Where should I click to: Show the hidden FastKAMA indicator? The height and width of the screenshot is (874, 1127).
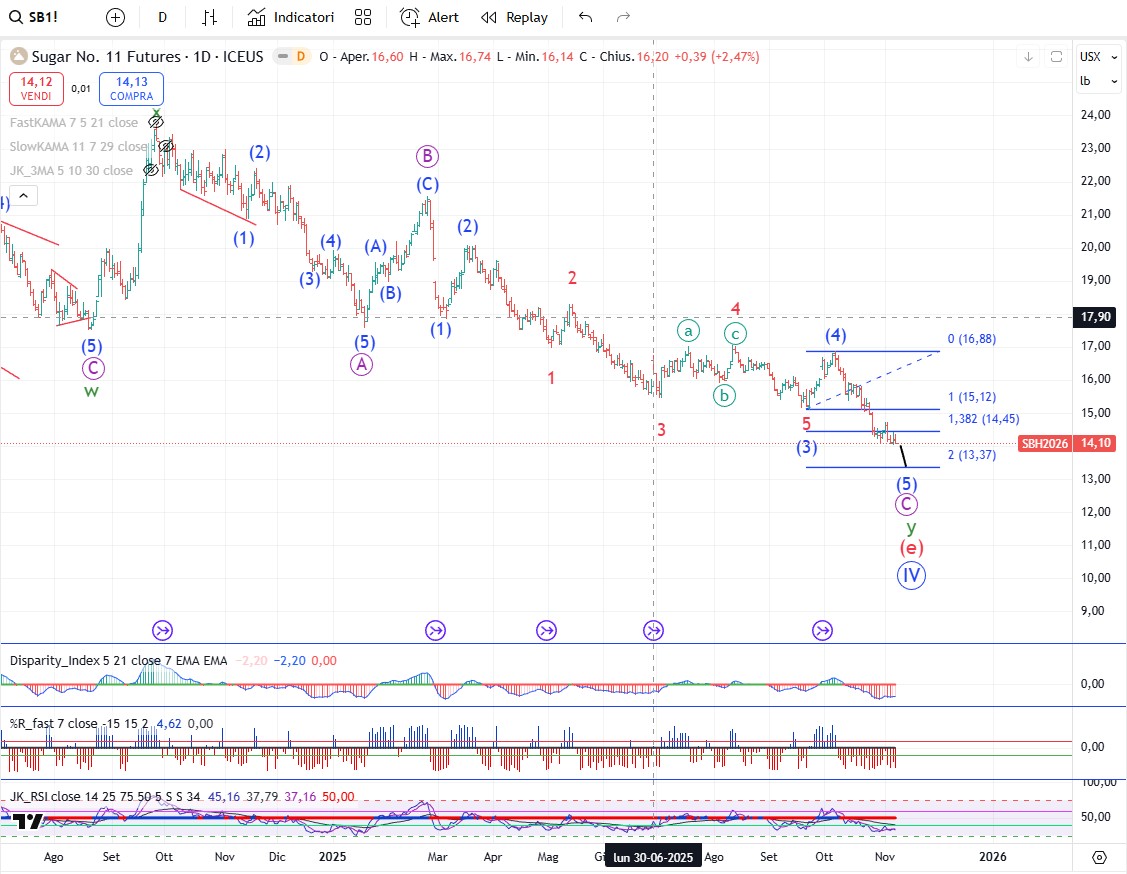point(156,122)
